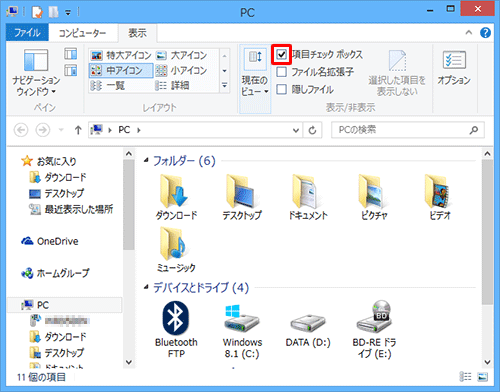This screenshot has height=392, width=500.
Task: Switch to the コンピューター ribbon tab
Action: 82,33
